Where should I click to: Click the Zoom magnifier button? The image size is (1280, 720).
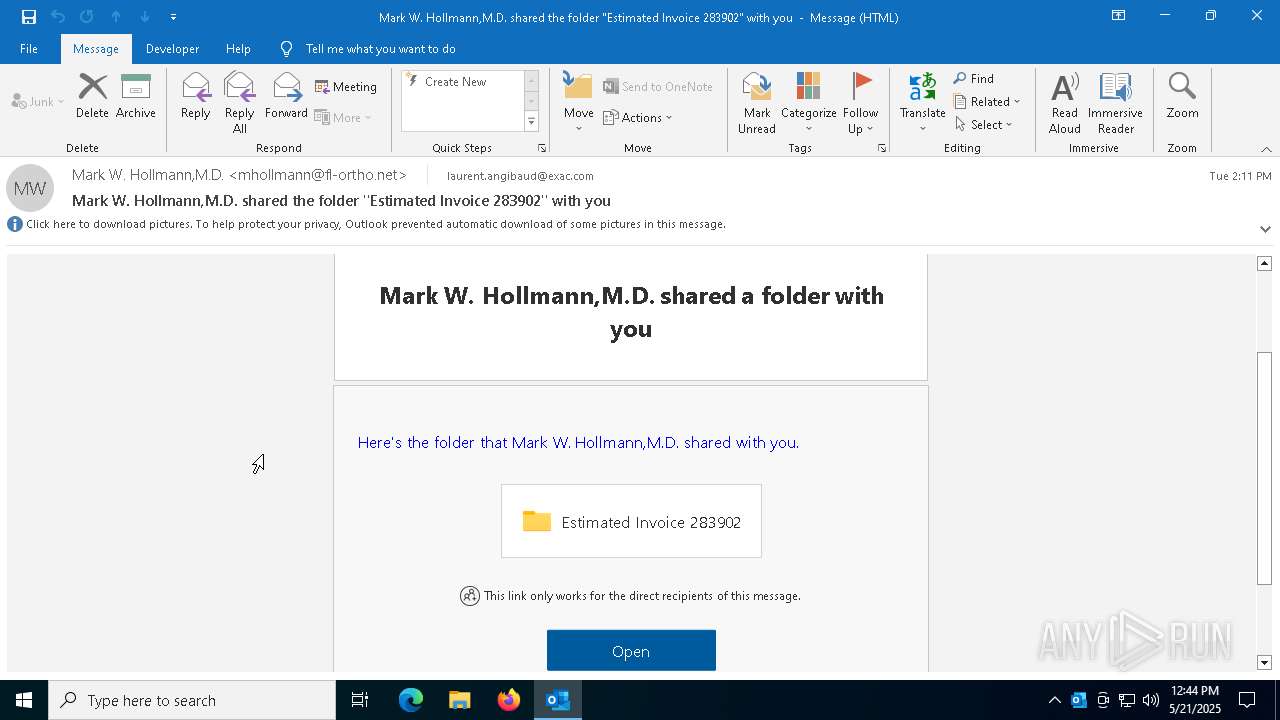click(1182, 97)
